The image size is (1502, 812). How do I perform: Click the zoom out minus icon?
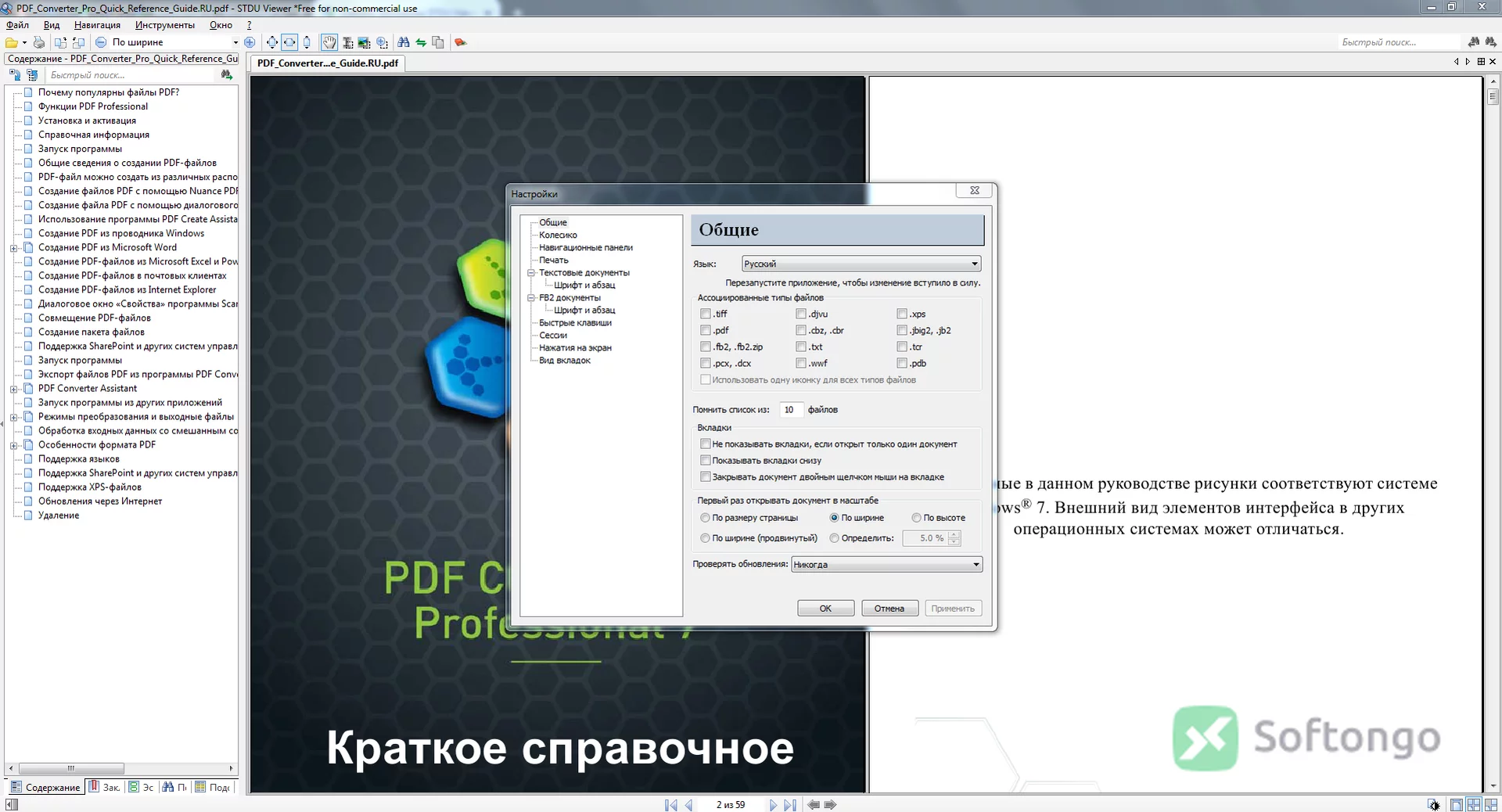(x=101, y=42)
